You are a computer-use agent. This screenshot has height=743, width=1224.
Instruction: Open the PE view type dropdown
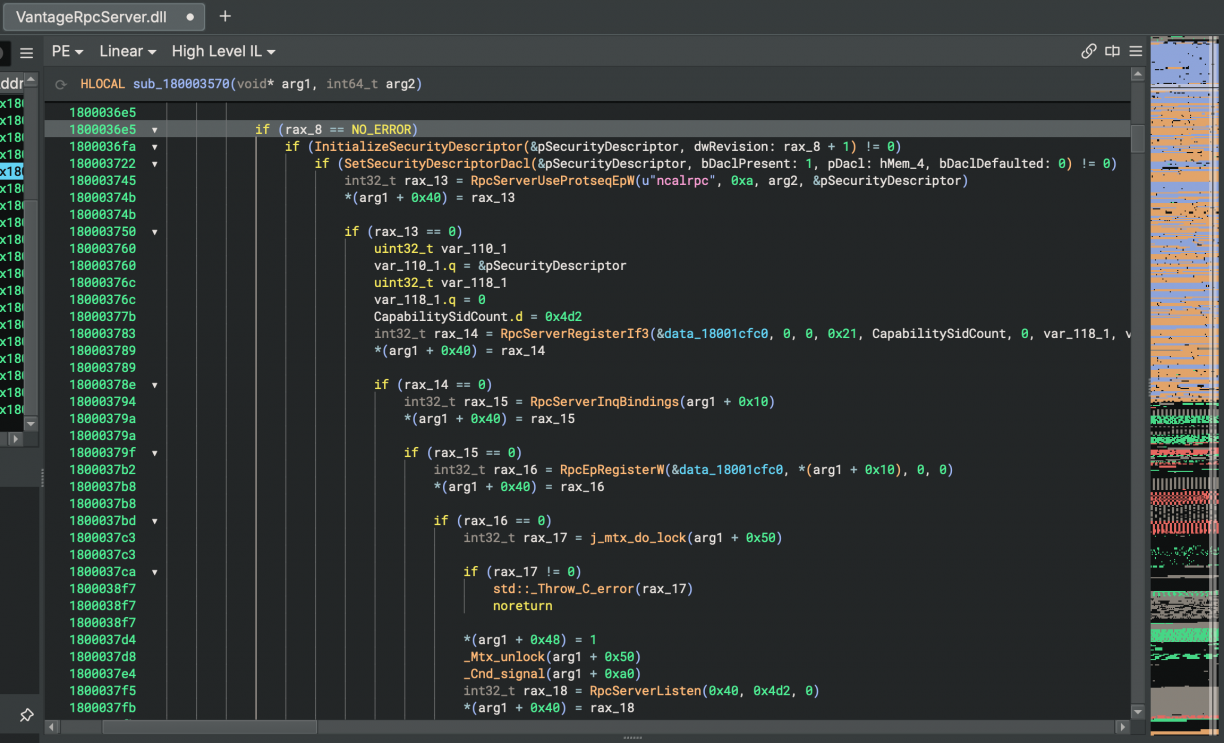(67, 51)
